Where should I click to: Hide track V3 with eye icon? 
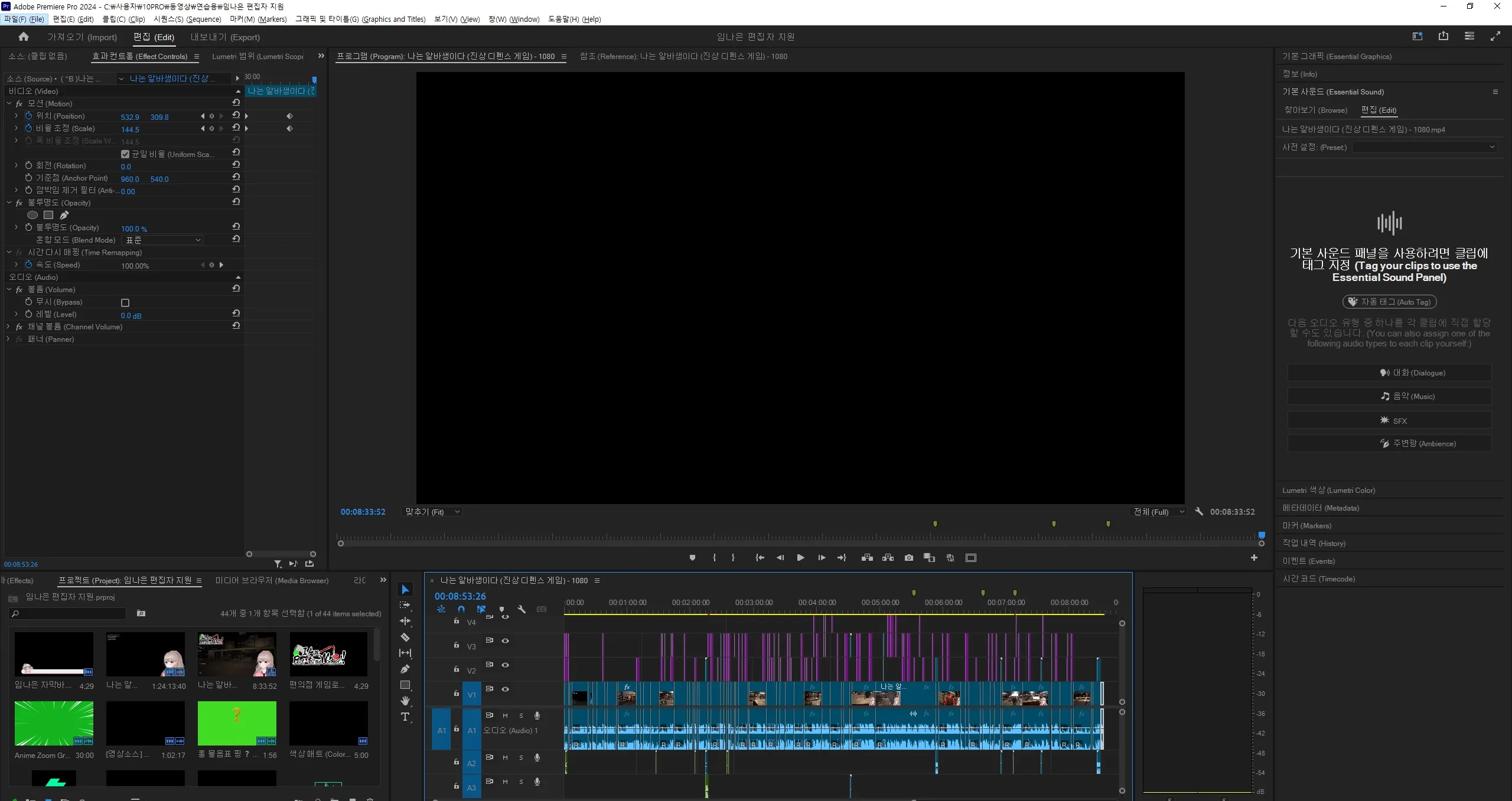(506, 640)
